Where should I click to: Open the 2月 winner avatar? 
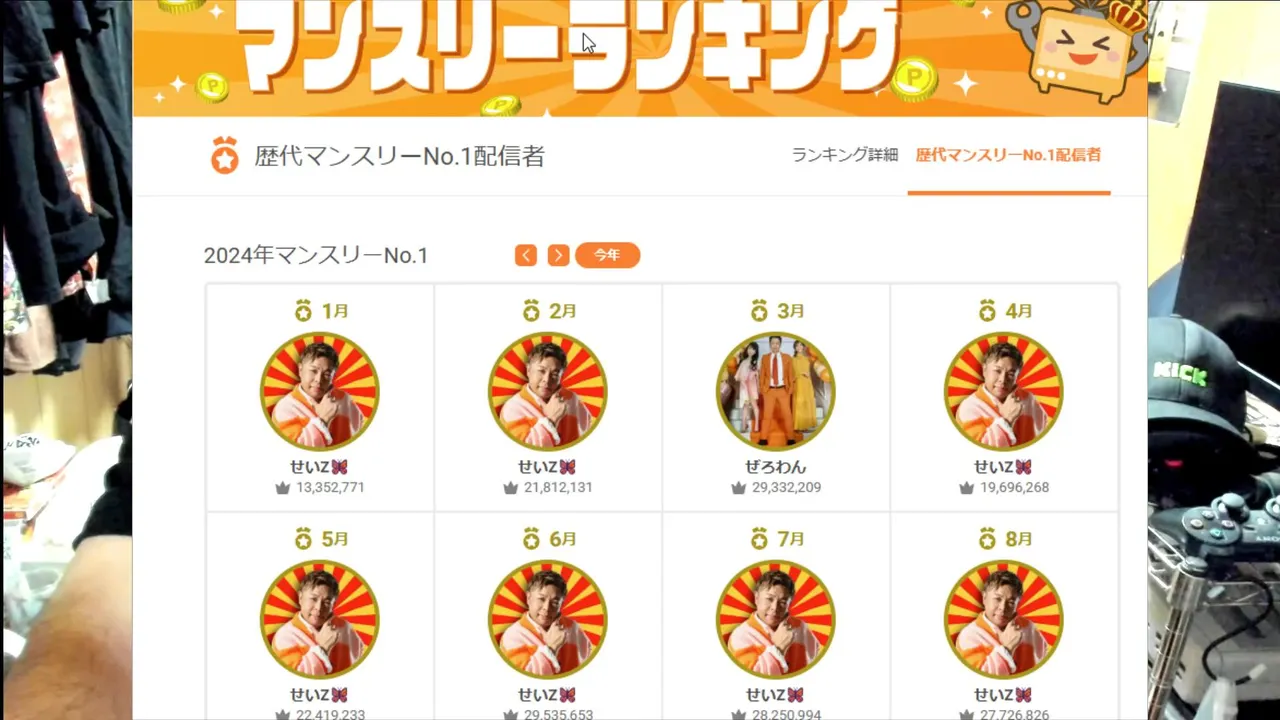click(x=548, y=391)
